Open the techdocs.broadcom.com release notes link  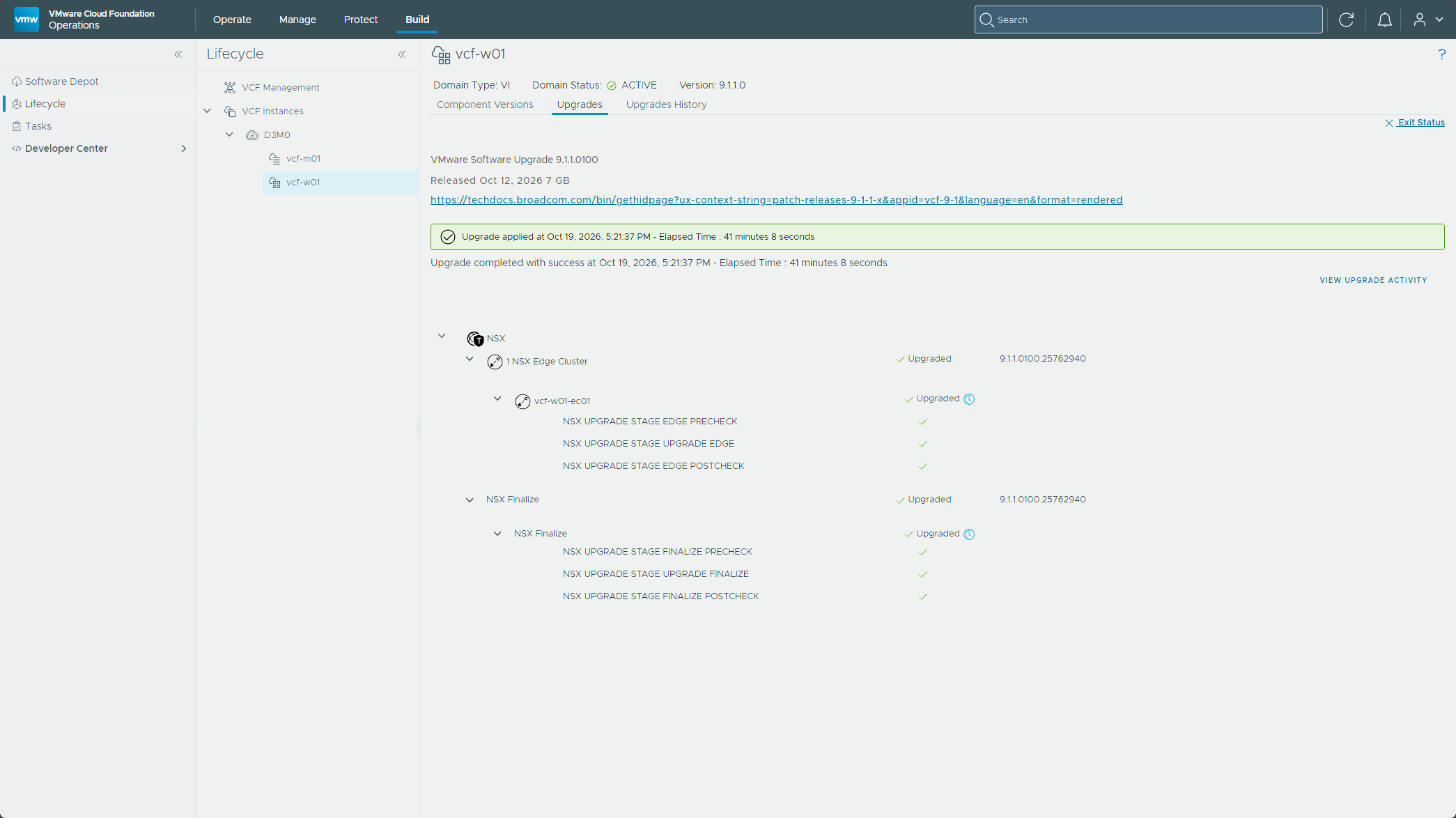(776, 200)
